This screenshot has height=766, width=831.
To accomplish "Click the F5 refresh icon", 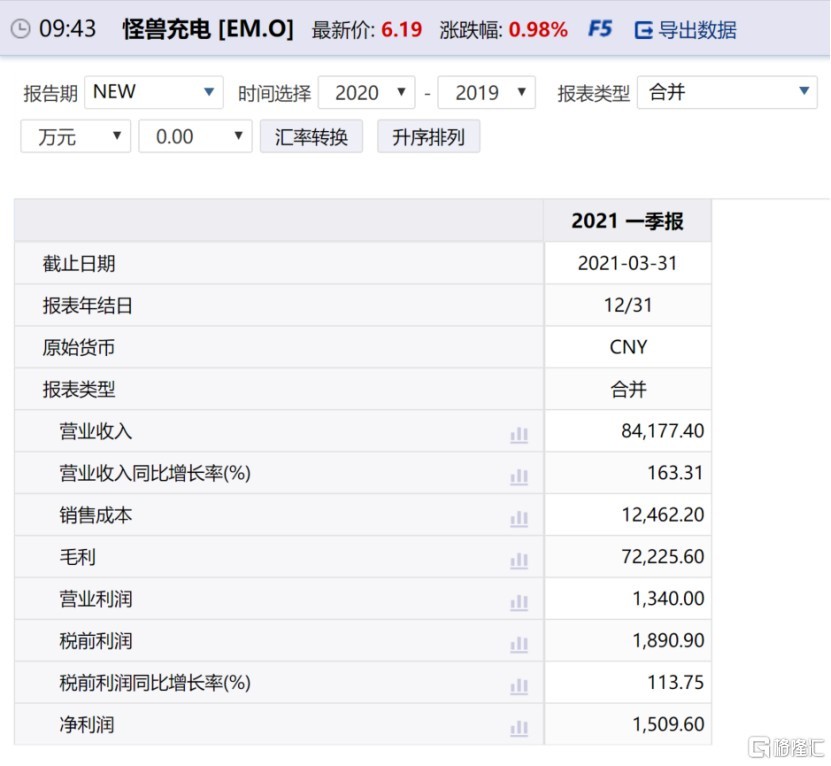I will click(600, 29).
